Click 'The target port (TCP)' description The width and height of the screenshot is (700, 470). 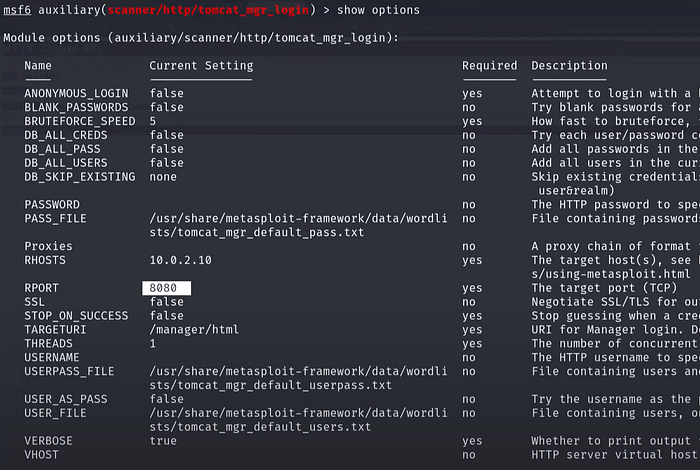tap(604, 288)
